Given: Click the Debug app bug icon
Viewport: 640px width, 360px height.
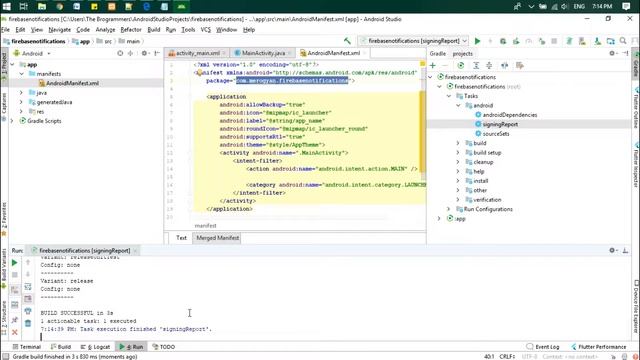Looking at the screenshot, I should (x=503, y=41).
